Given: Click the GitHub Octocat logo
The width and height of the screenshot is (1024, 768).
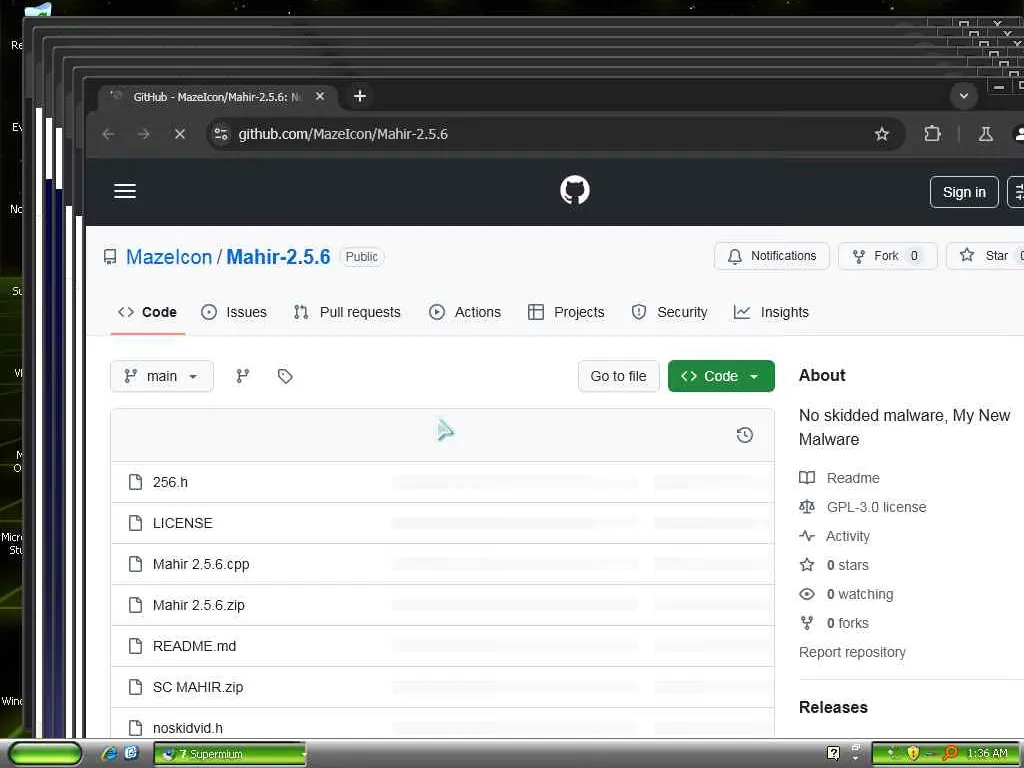Looking at the screenshot, I should point(575,191).
